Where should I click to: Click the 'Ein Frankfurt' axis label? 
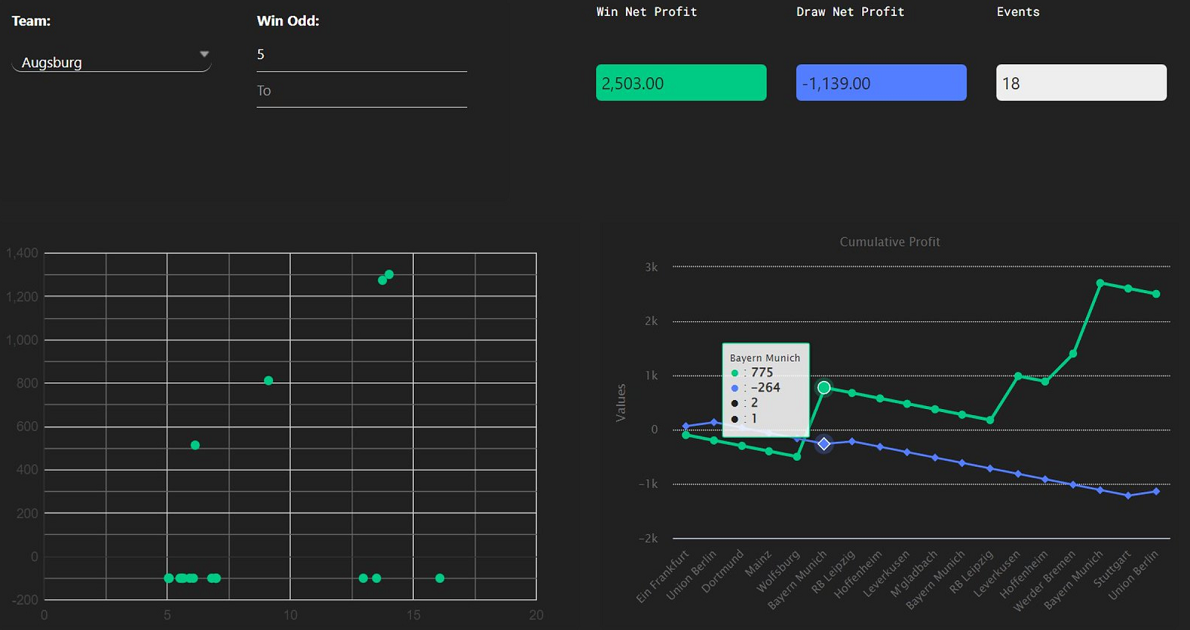(664, 577)
